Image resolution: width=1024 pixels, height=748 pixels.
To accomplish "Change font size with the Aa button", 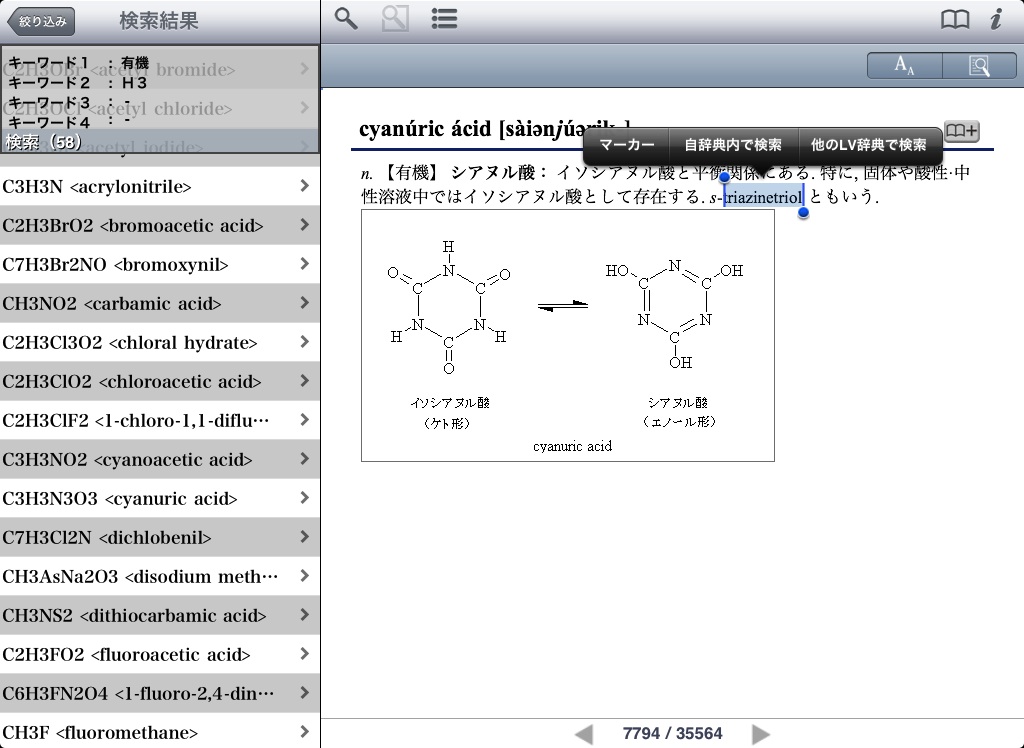I will pos(904,66).
